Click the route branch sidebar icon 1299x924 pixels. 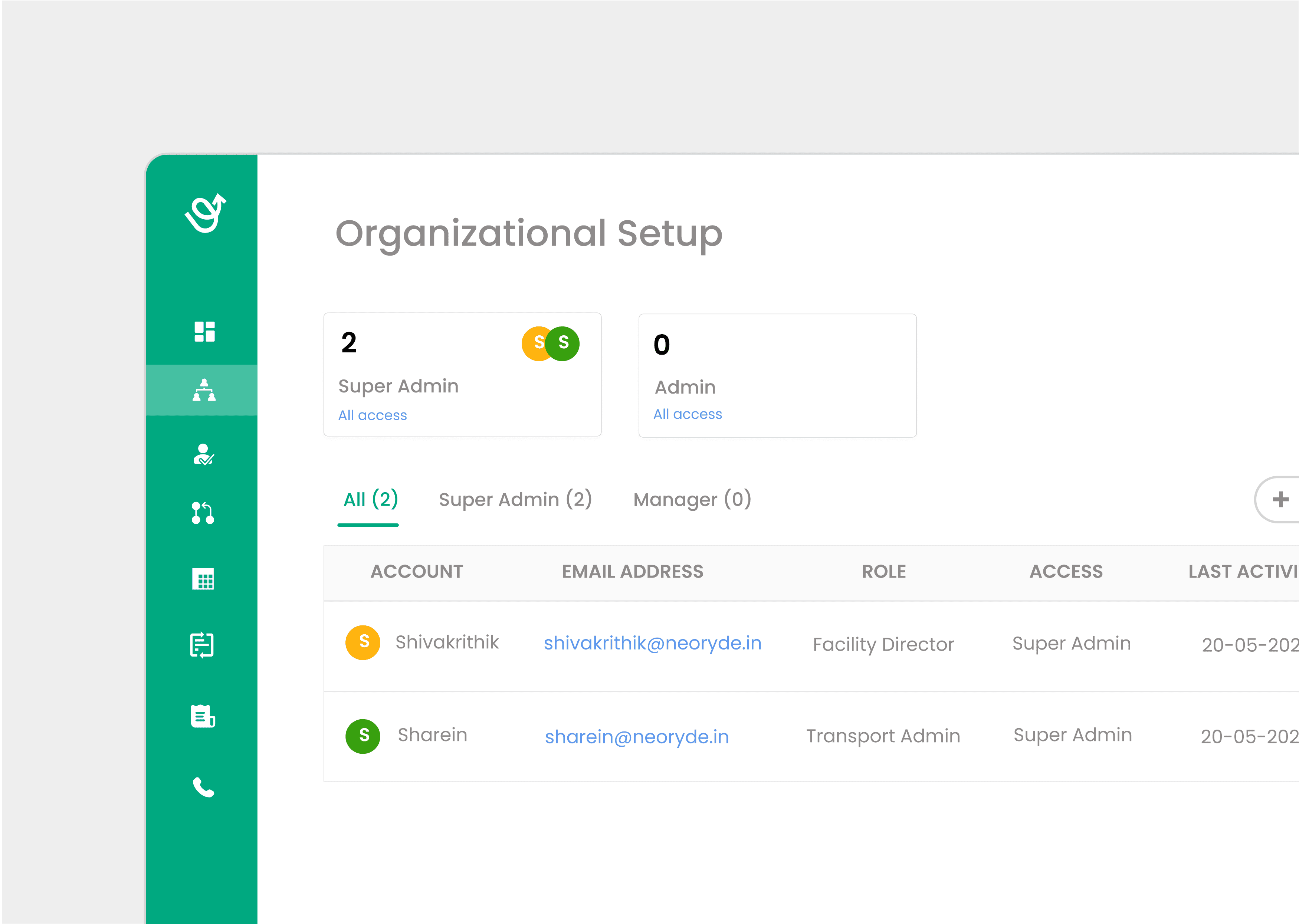(x=203, y=513)
